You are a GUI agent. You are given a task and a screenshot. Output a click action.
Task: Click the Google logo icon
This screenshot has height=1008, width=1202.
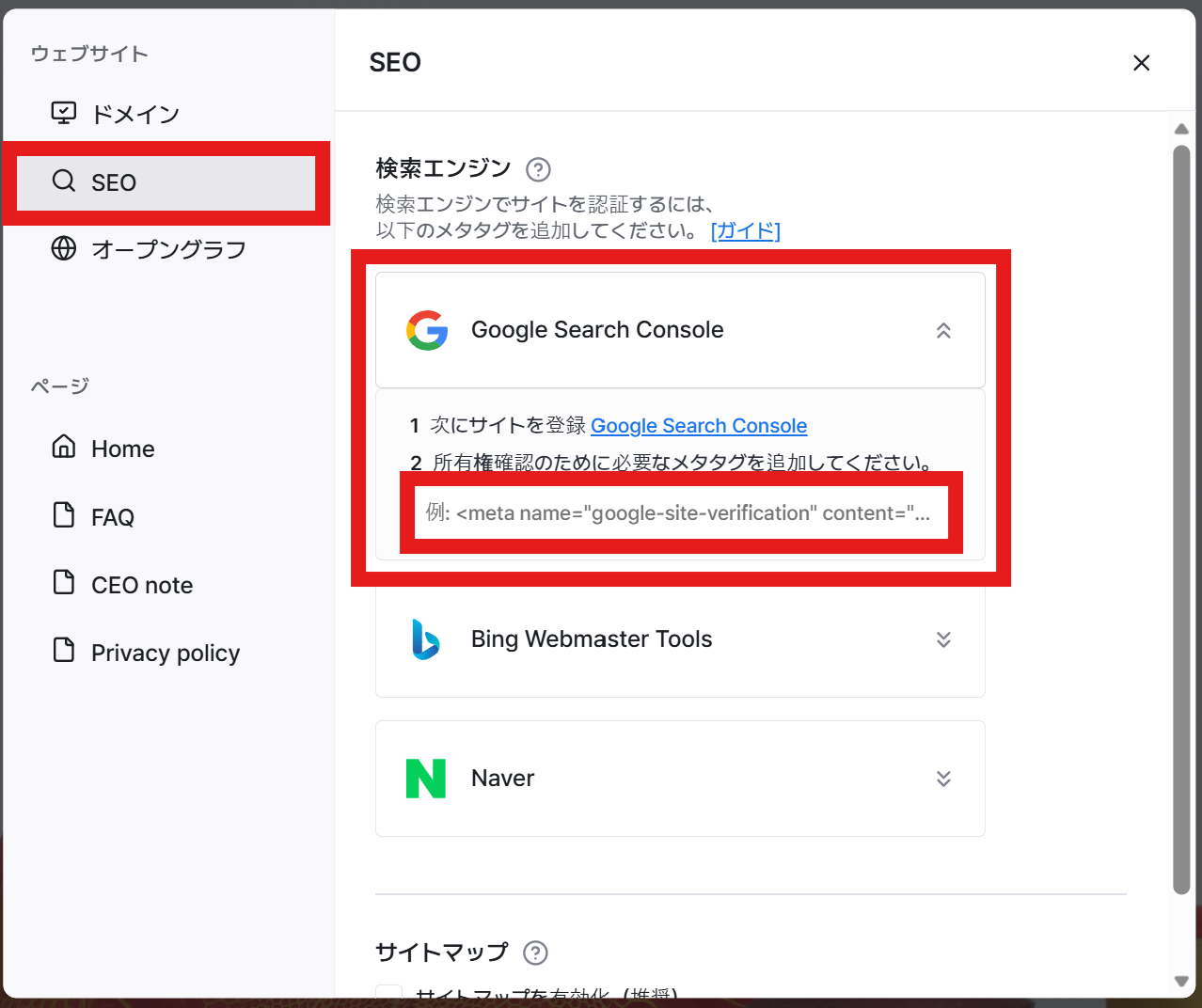coord(427,330)
